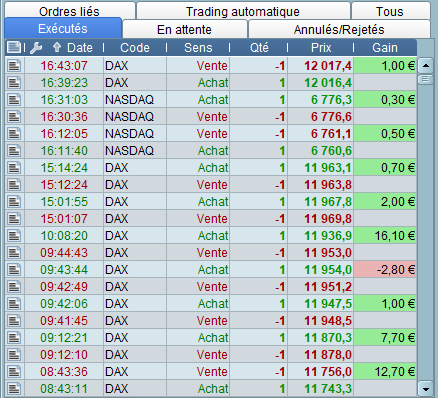Click the price 6 761,1
The image size is (438, 398).
coord(331,134)
